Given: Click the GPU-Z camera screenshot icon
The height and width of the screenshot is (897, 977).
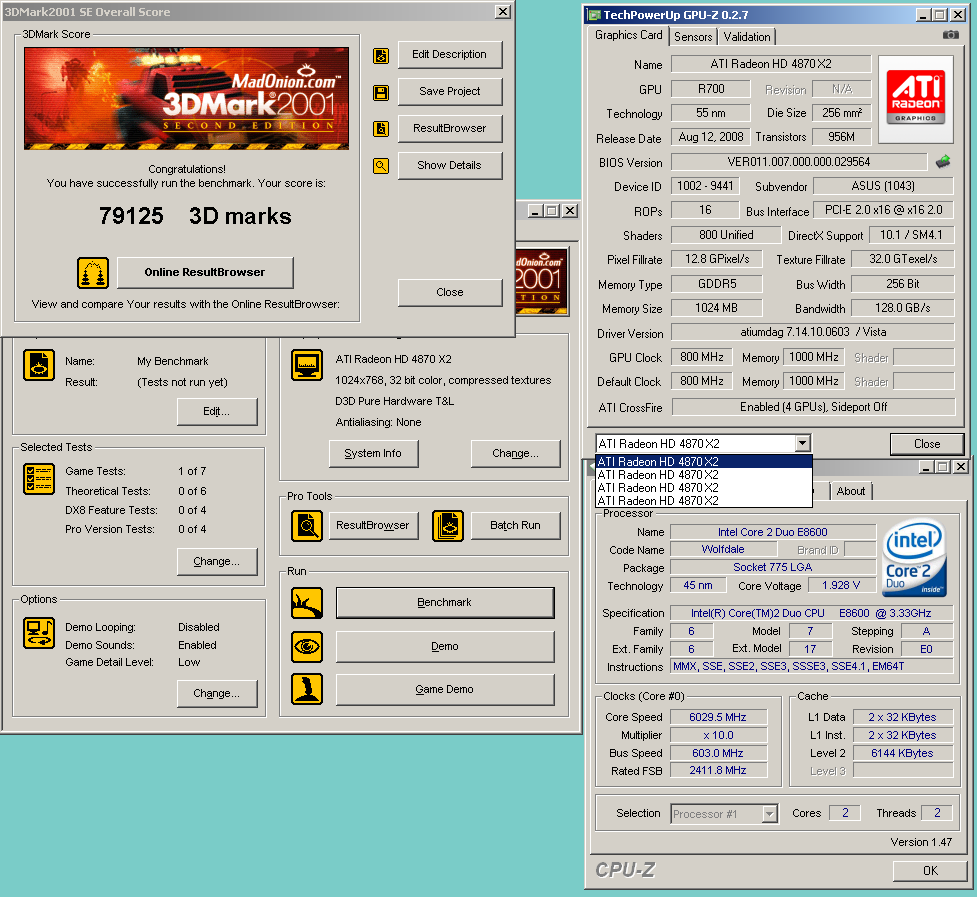Looking at the screenshot, I should 951,35.
